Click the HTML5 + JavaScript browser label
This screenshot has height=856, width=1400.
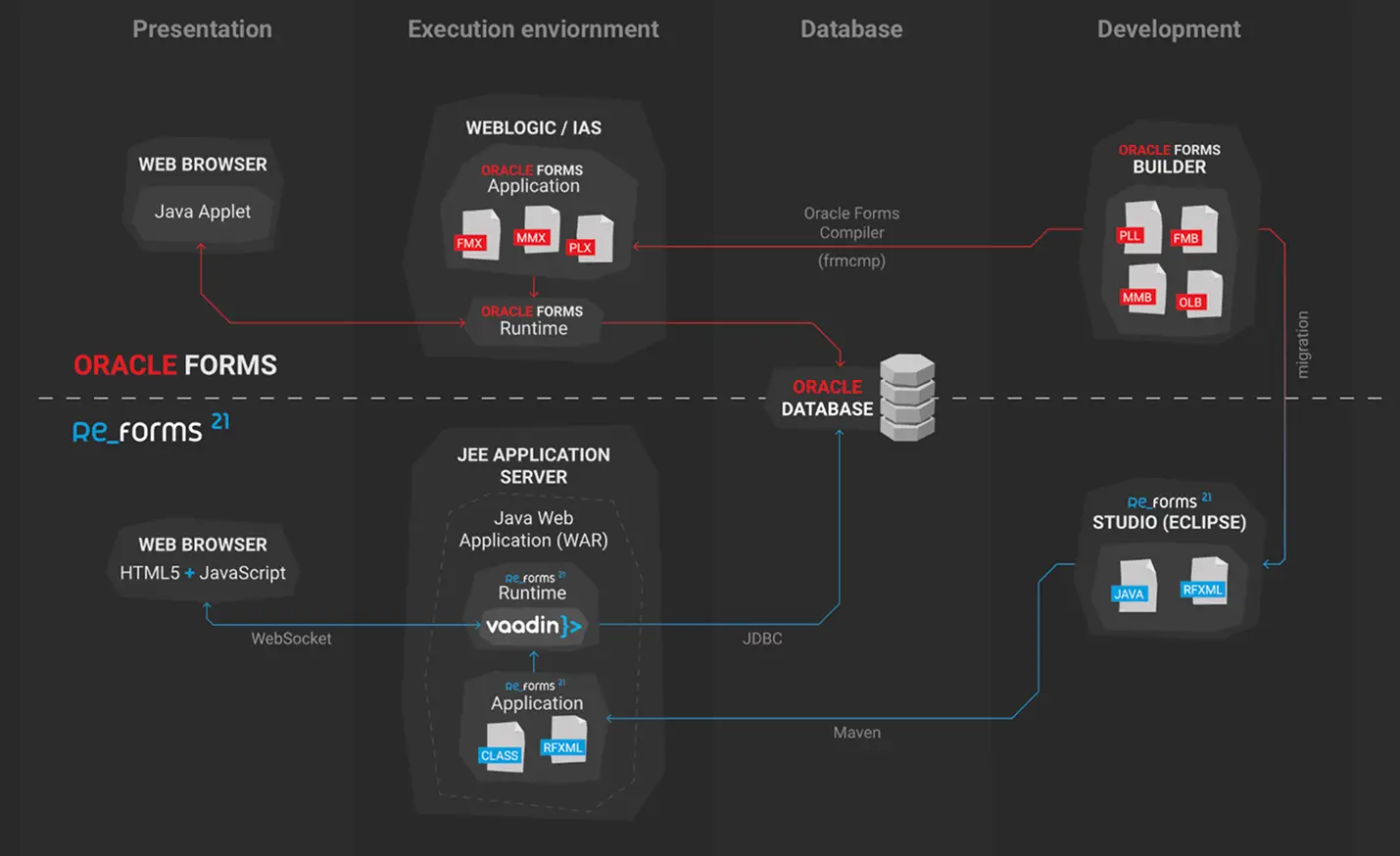pyautogui.click(x=203, y=573)
